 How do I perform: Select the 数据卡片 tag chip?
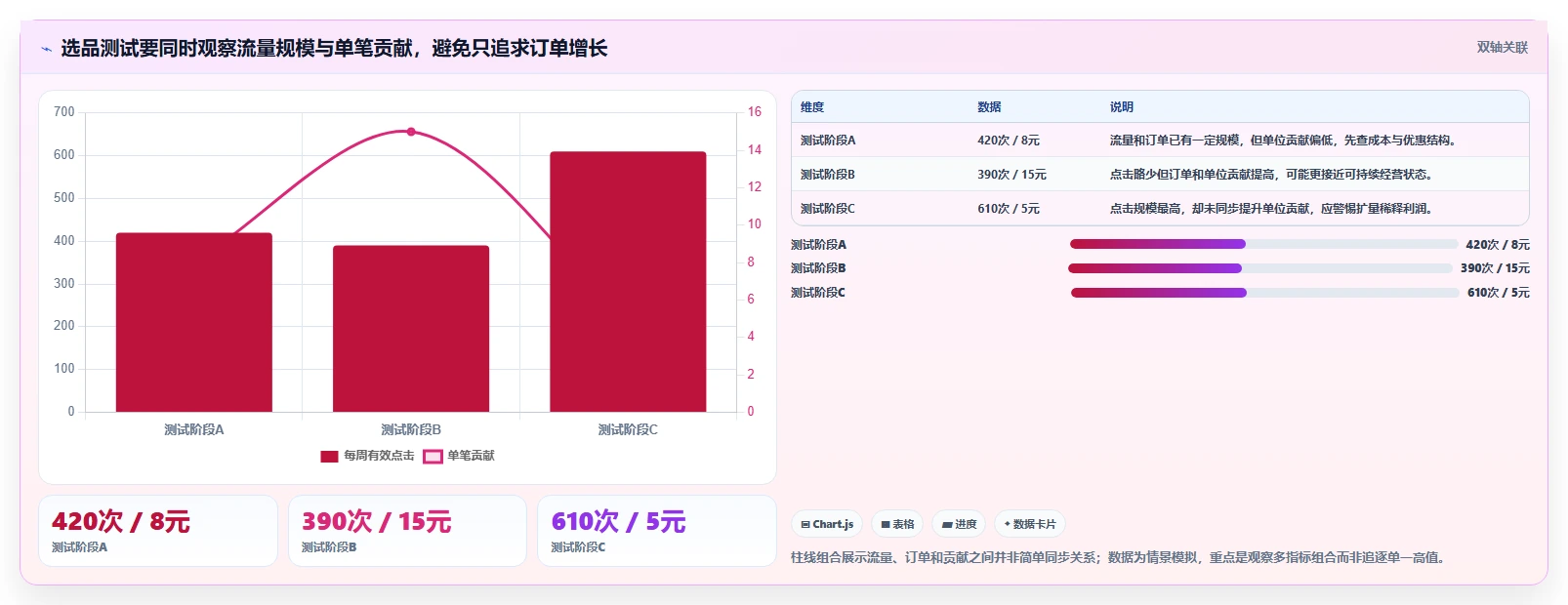(x=1030, y=524)
